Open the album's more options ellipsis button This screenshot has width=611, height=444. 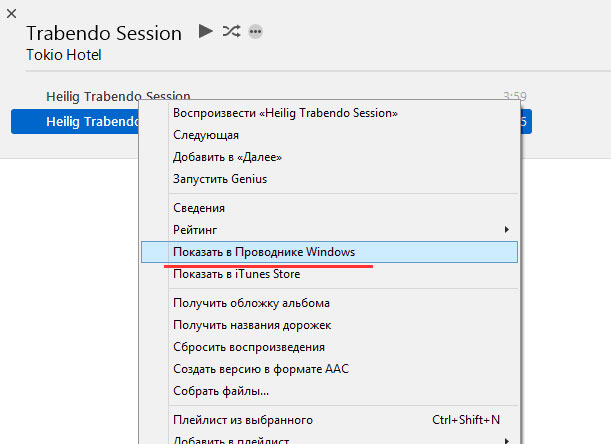tap(256, 32)
